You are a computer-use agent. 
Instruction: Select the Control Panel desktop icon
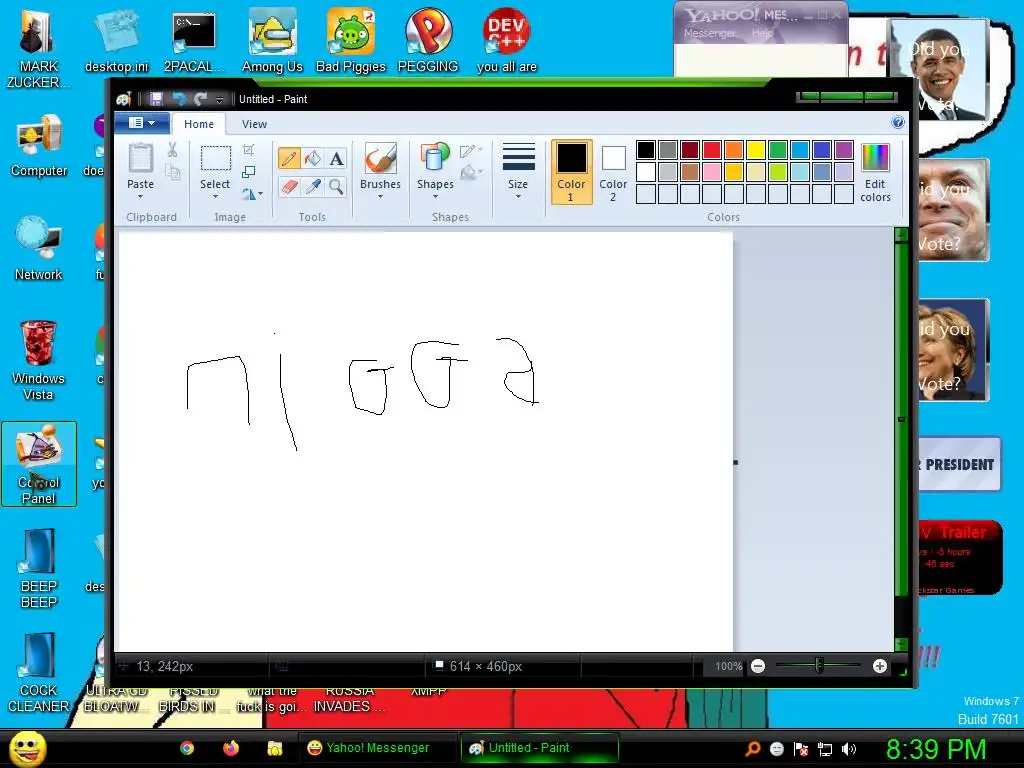pyautogui.click(x=39, y=464)
